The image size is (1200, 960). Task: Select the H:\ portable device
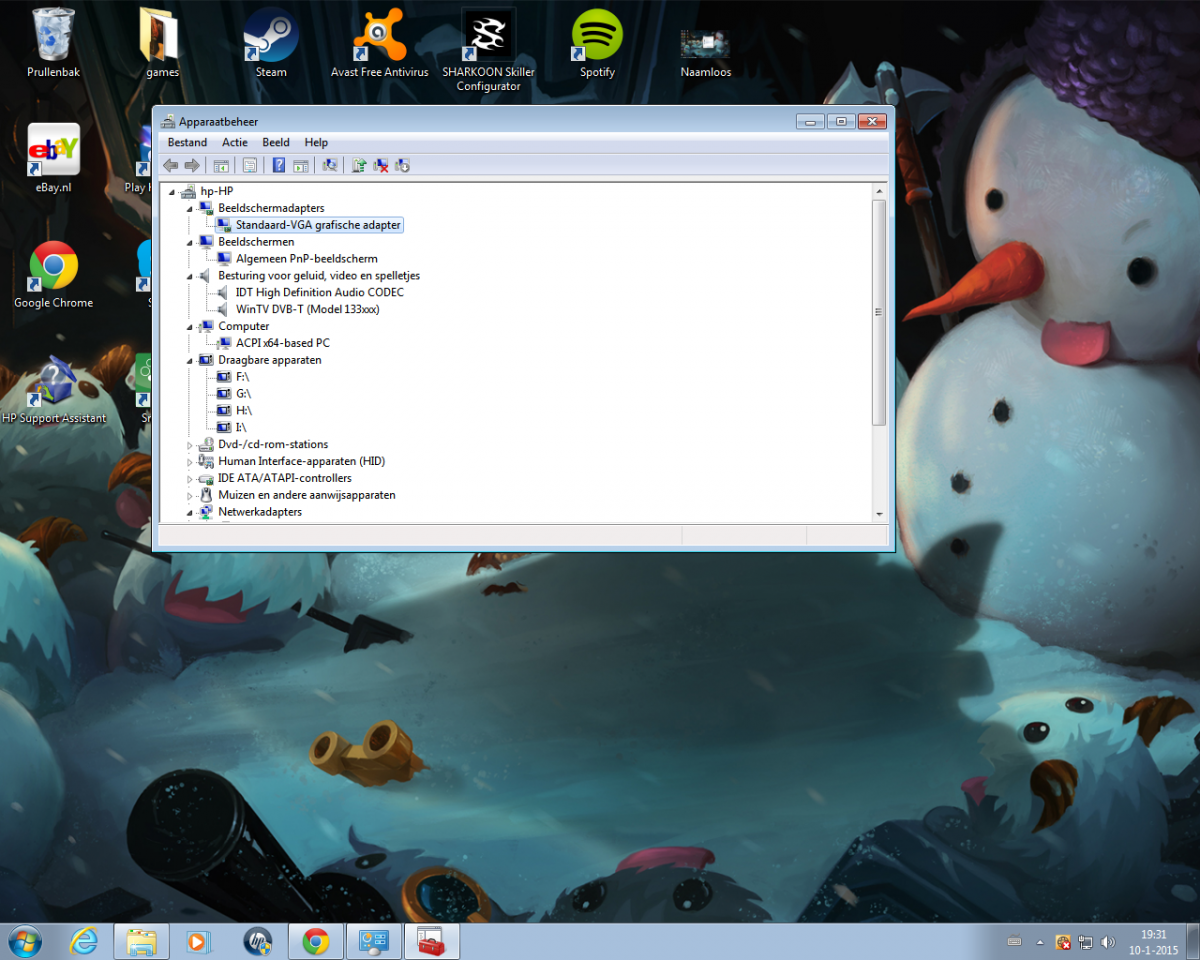tap(243, 411)
